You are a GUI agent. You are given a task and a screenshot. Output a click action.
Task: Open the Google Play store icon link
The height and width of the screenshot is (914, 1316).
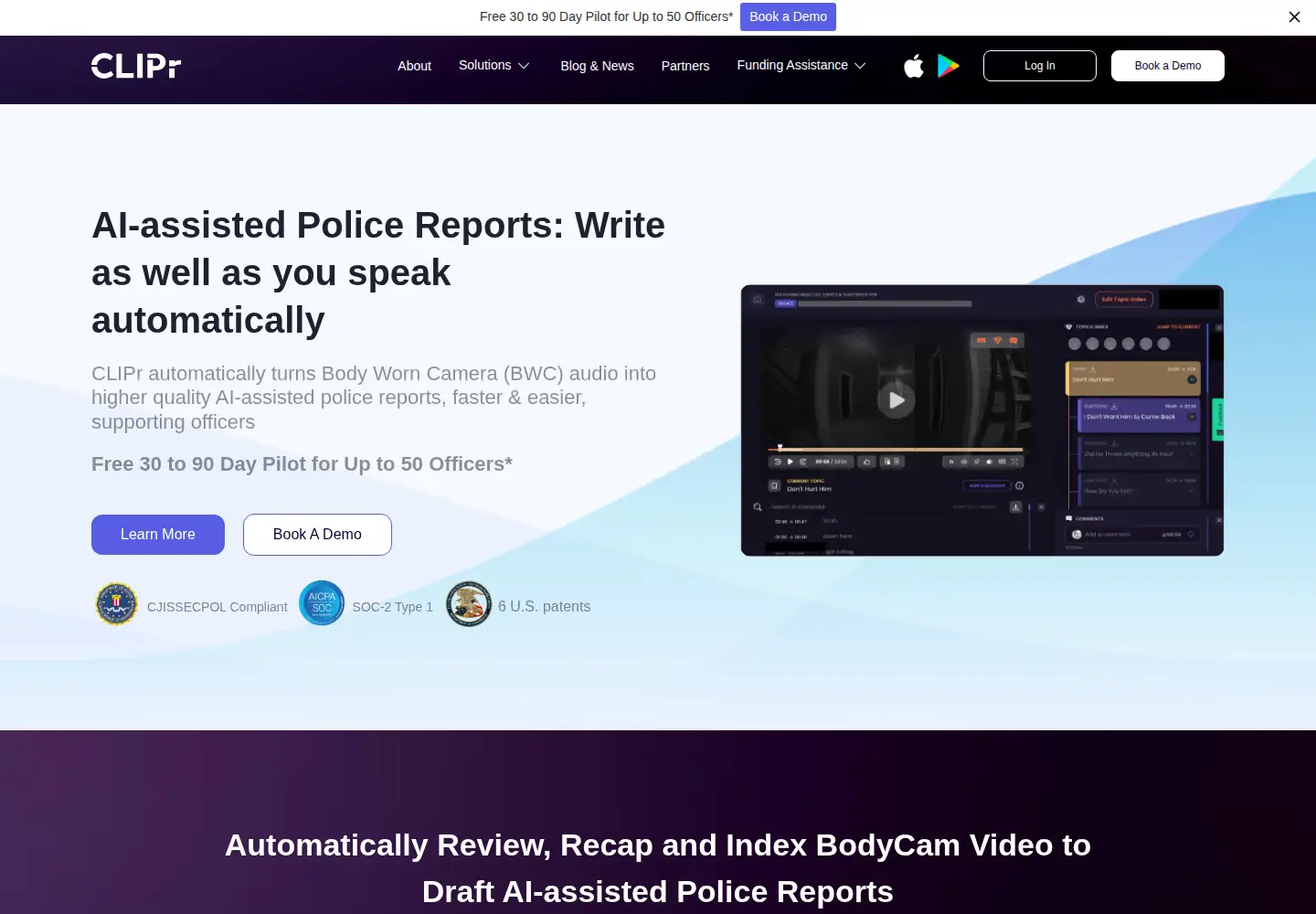pyautogui.click(x=949, y=66)
